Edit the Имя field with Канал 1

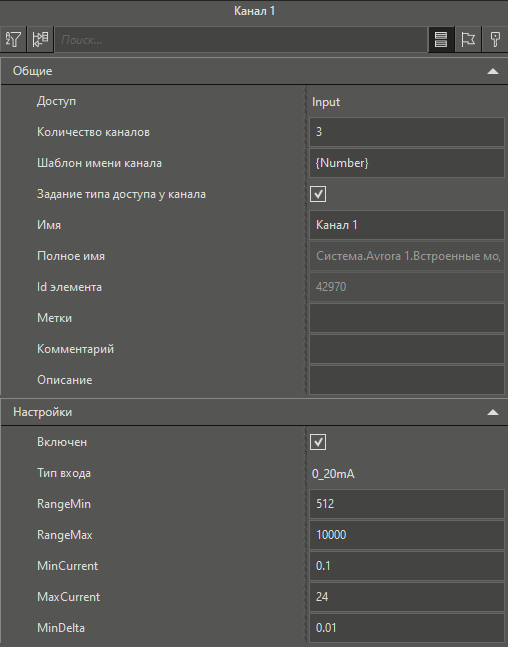point(407,225)
